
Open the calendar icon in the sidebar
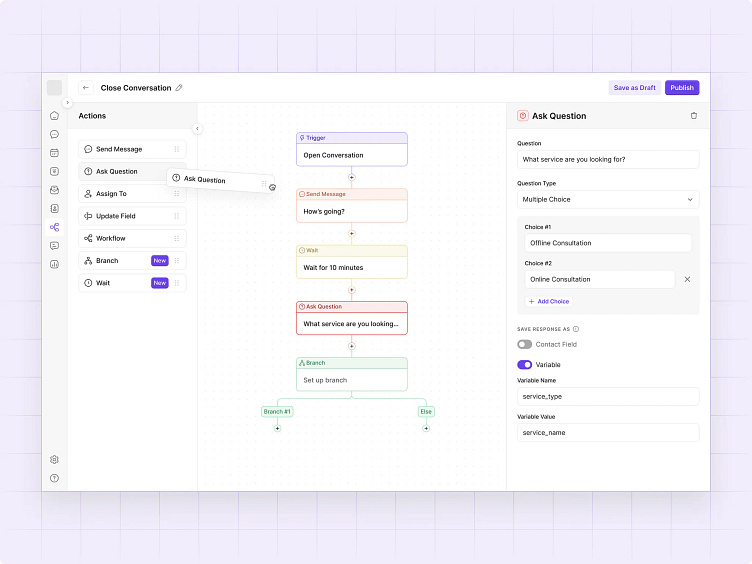[54, 153]
